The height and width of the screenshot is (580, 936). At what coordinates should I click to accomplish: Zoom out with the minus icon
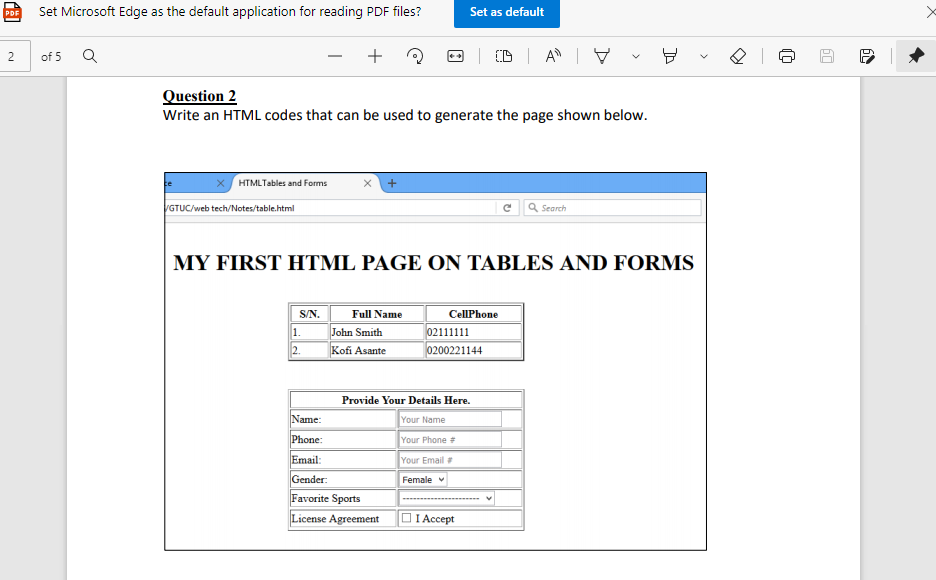[335, 57]
